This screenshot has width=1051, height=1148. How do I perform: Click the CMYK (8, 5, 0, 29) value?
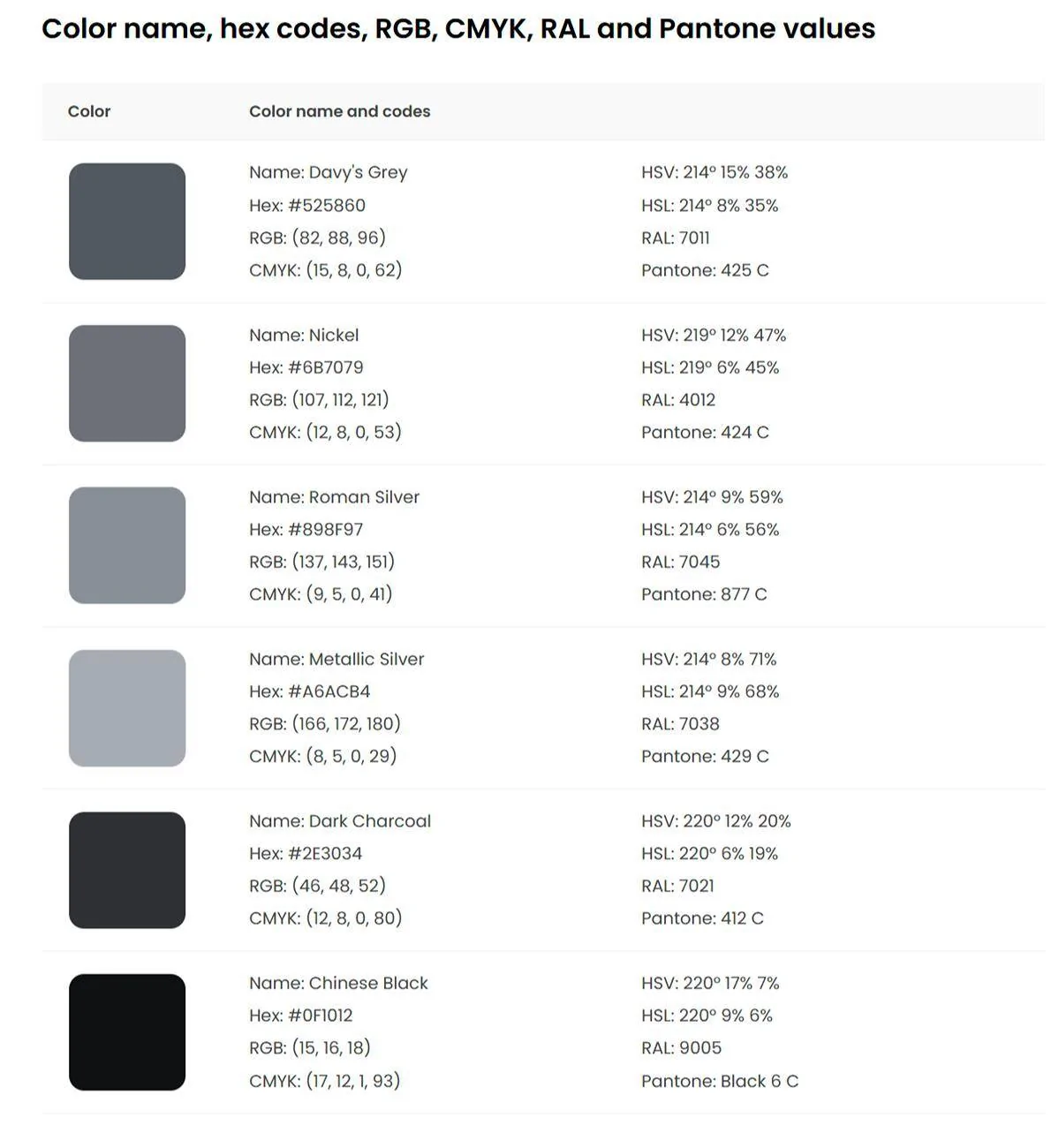click(323, 756)
